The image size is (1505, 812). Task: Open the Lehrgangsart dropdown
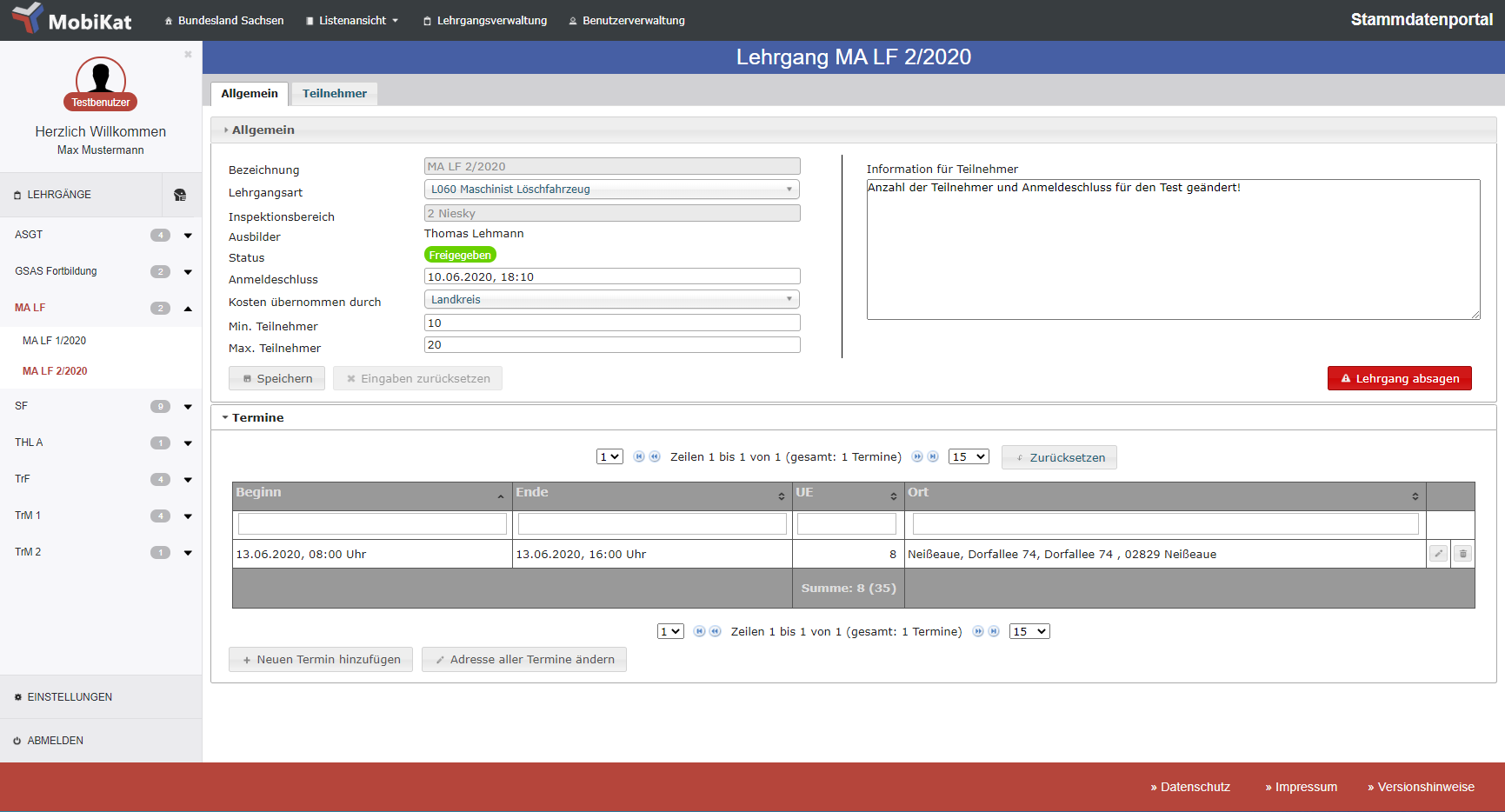611,190
